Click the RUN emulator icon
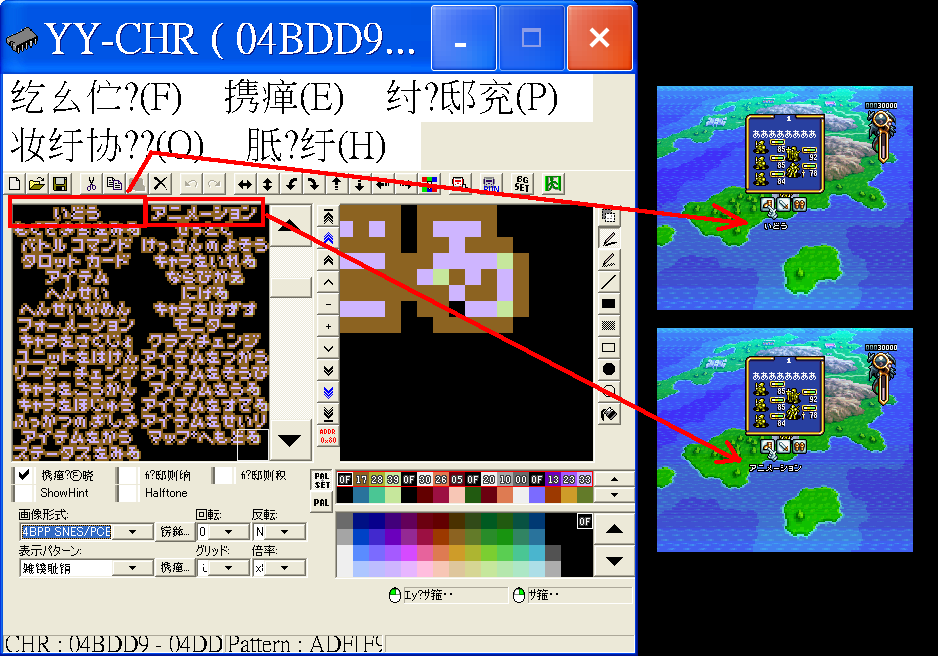 click(491, 184)
